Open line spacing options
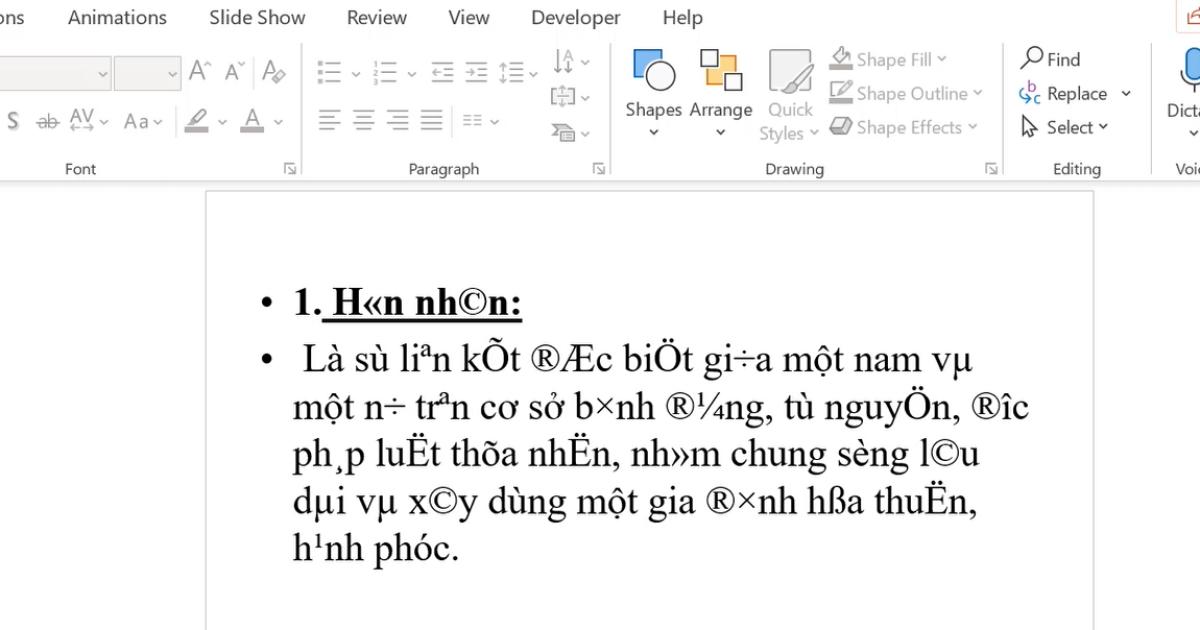This screenshot has width=1200, height=630. coord(518,72)
